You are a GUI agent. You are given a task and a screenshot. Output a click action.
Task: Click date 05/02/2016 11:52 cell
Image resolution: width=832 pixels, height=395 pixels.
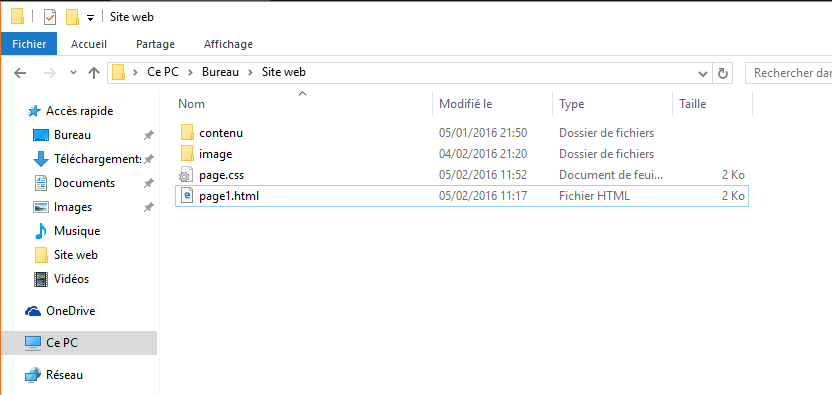tap(483, 175)
